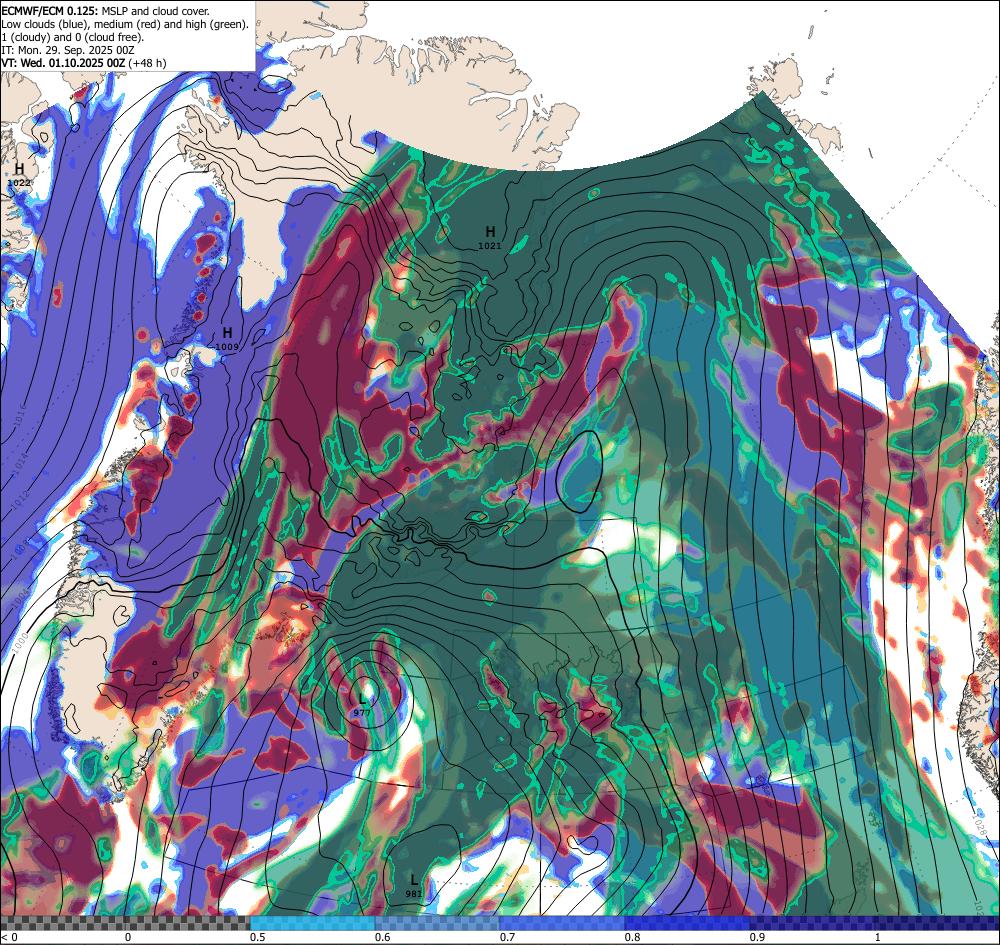The width and height of the screenshot is (1000, 945).
Task: Click the '(+48 h)' forecast offset text
Action: tap(147, 62)
